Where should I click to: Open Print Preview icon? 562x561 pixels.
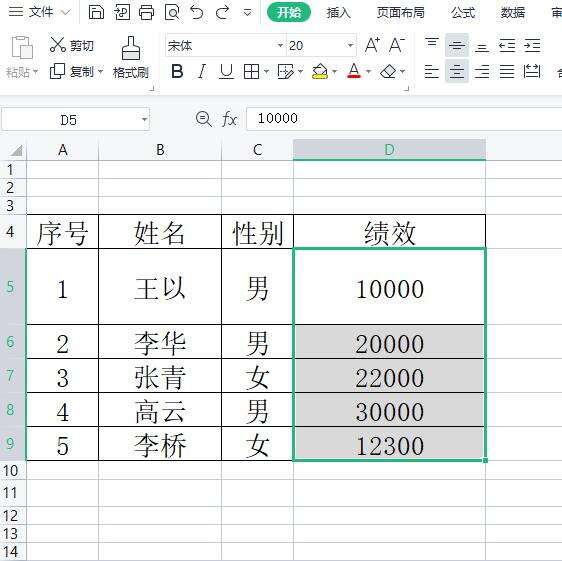172,13
